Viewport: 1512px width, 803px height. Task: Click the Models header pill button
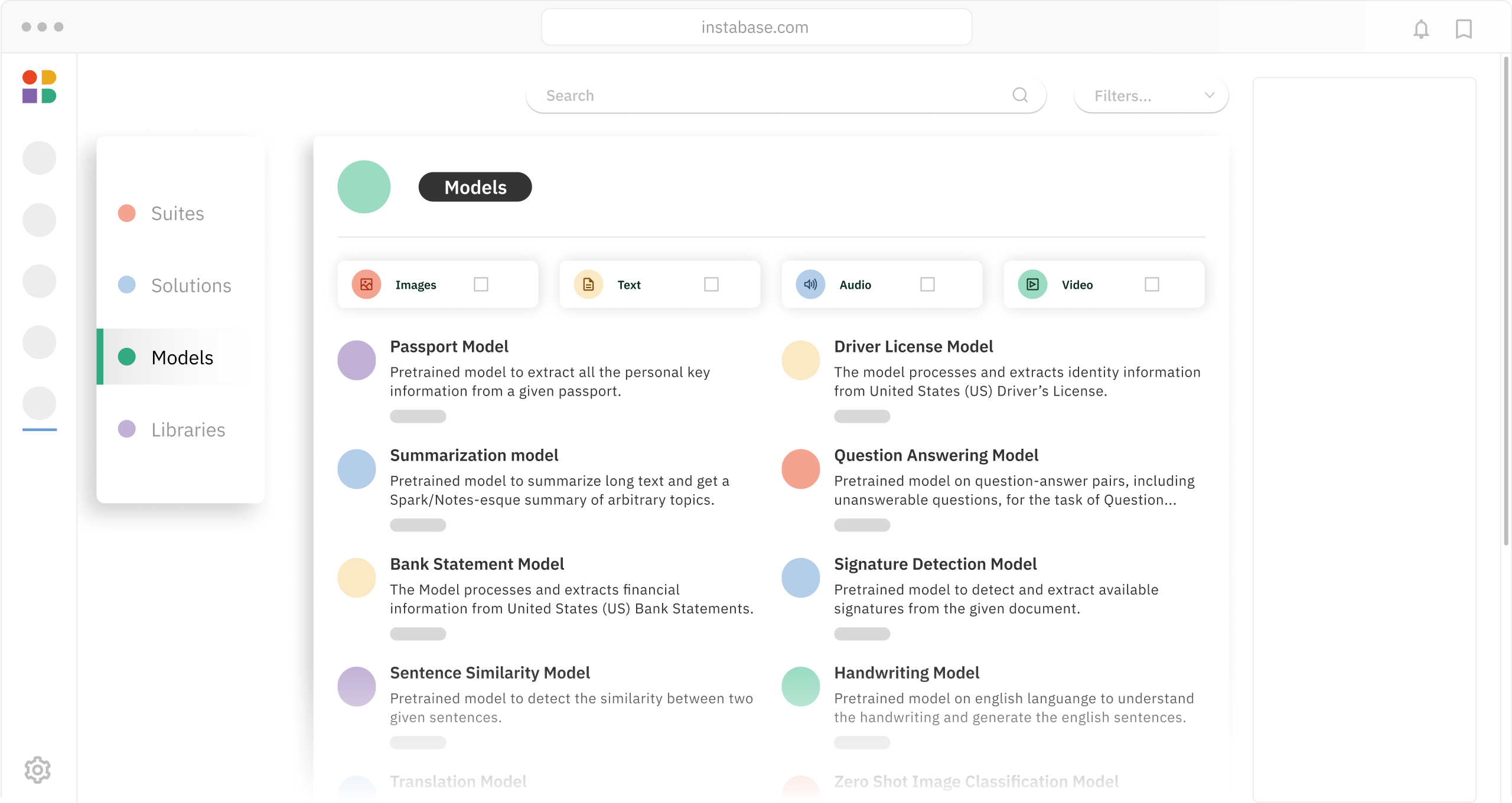click(x=475, y=187)
